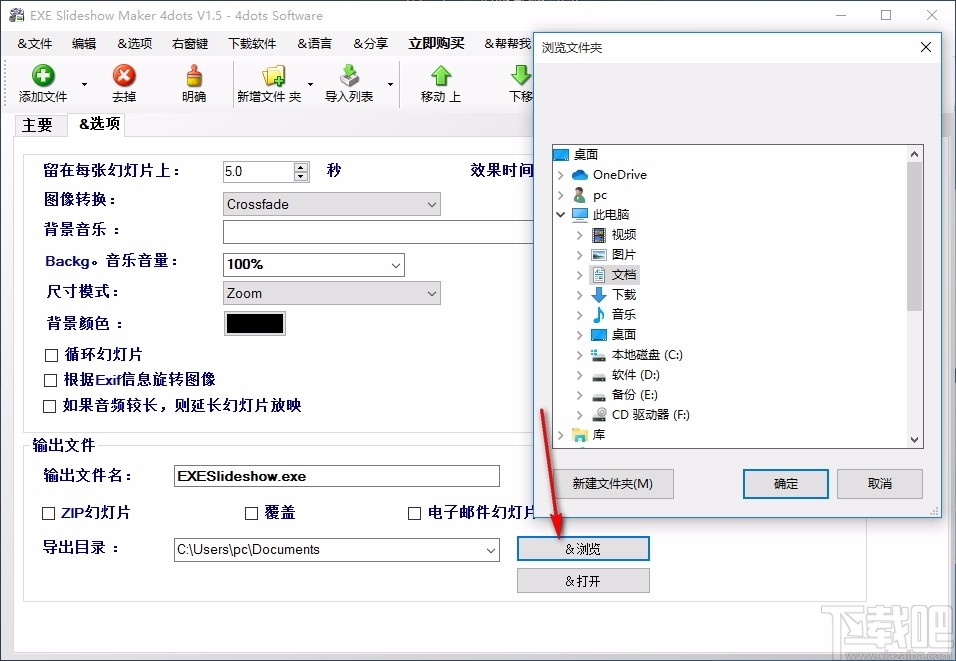Click the black background color swatch
956x661 pixels.
(x=254, y=323)
